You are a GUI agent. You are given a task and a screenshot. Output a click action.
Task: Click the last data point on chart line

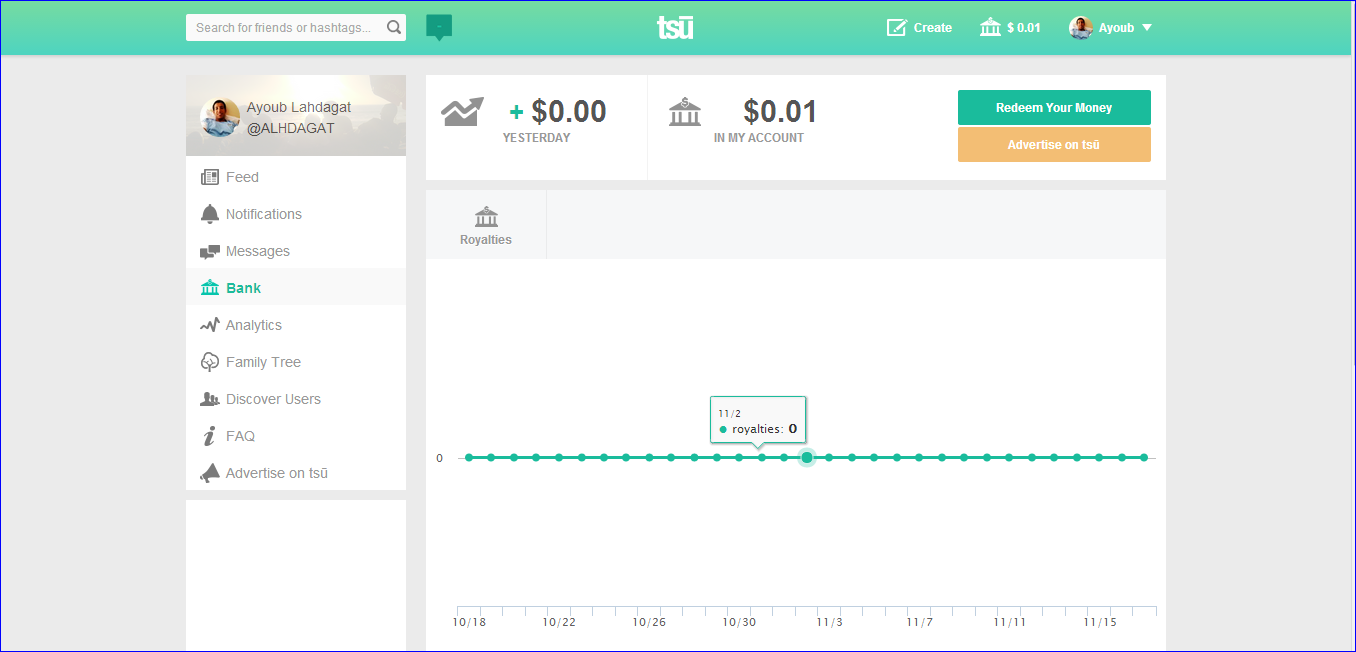[x=1144, y=457]
